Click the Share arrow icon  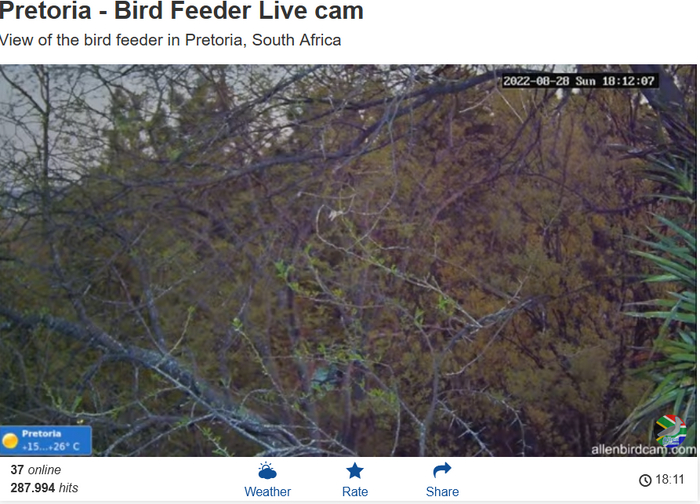point(442,470)
